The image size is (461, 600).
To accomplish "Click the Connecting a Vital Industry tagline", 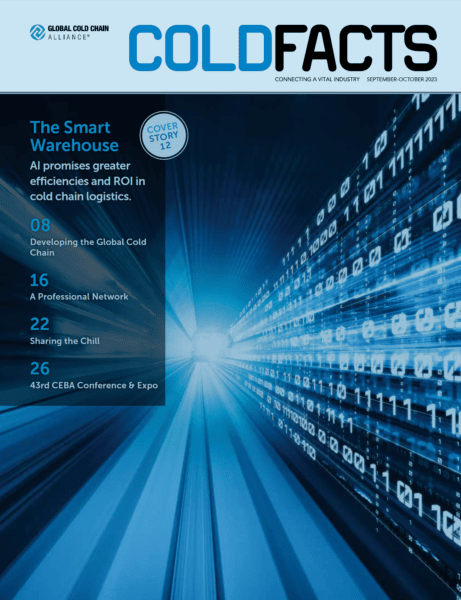I will click(317, 79).
